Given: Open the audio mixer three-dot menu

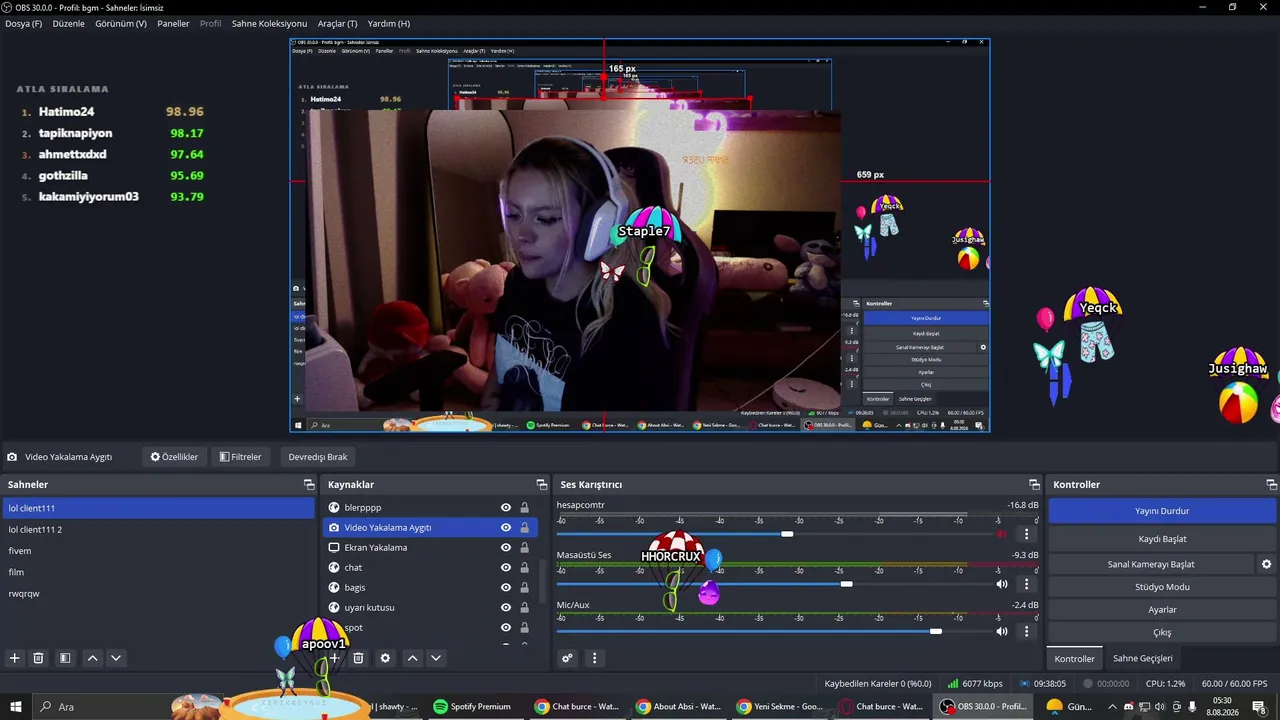Looking at the screenshot, I should (x=594, y=658).
